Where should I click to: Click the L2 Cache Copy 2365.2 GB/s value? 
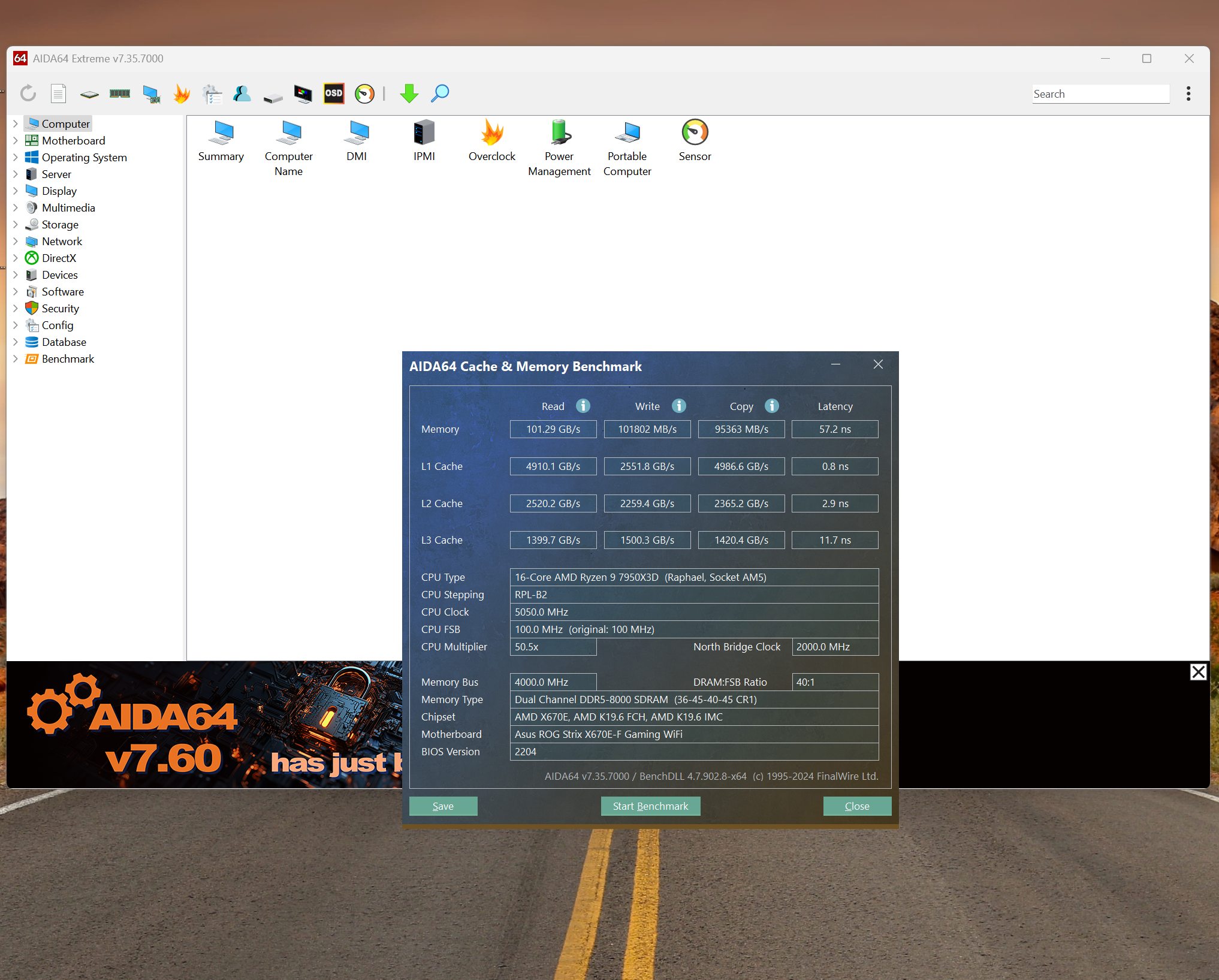741,503
